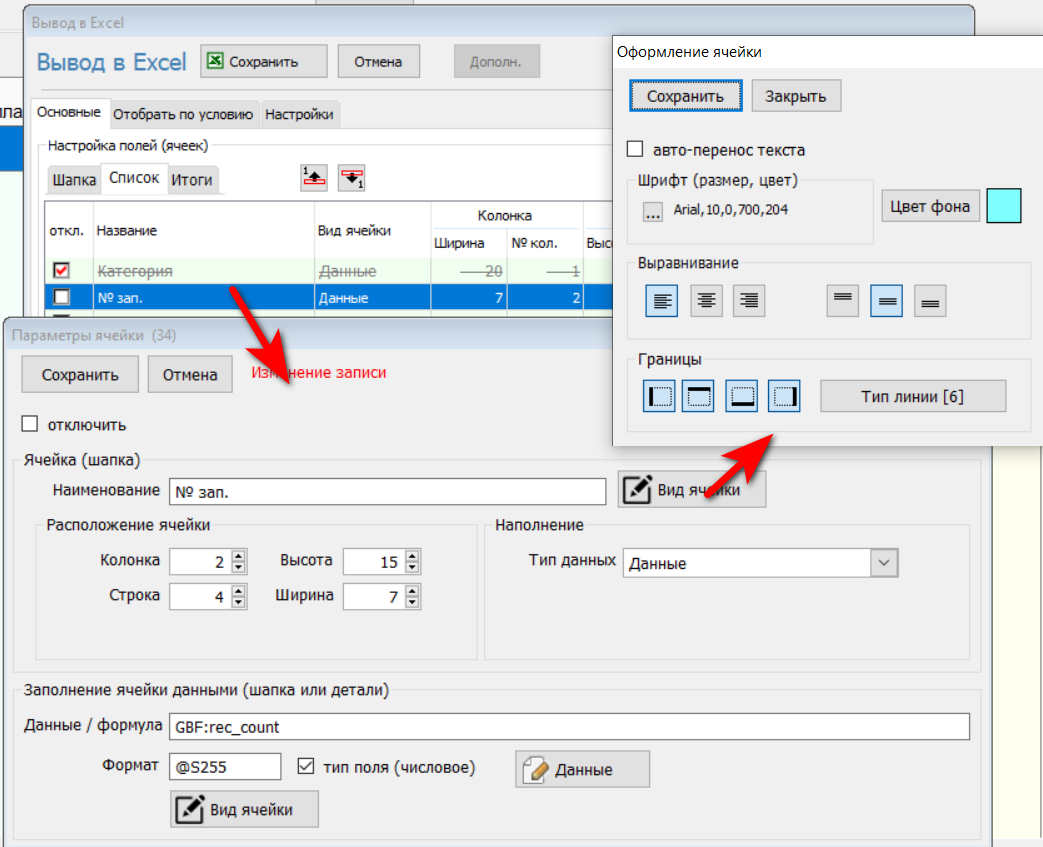Open the Итоги tab
Screen dimensions: 1043x847
pos(191,181)
